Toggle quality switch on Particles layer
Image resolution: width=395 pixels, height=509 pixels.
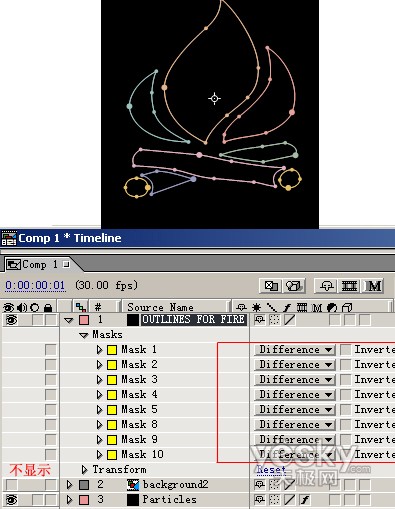click(289, 499)
